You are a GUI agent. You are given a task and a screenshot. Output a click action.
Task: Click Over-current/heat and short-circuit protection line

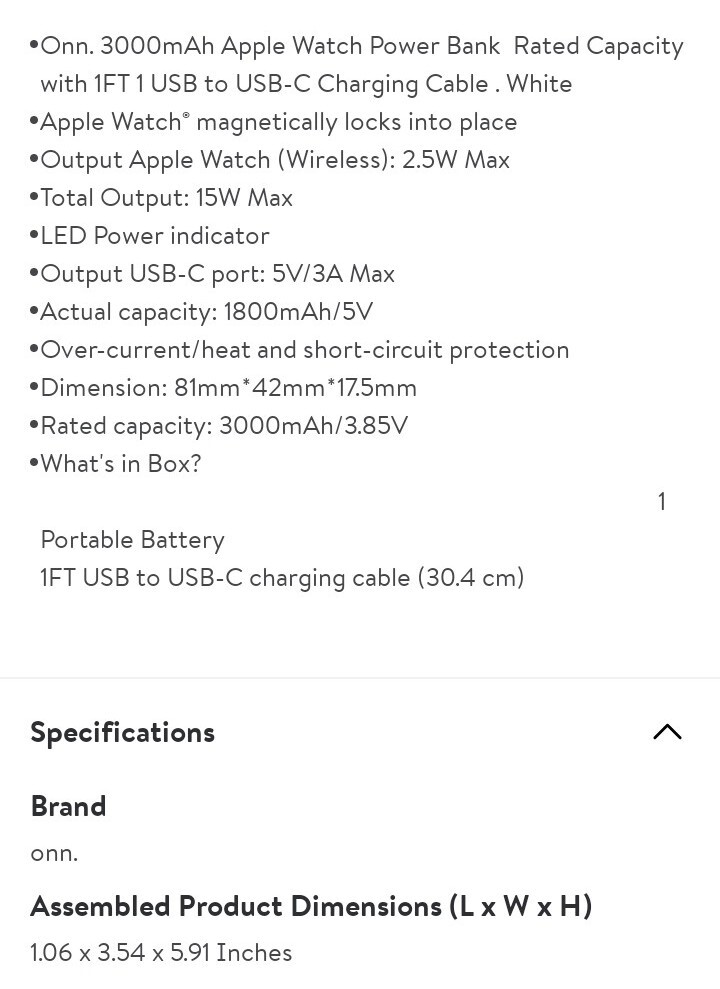tap(304, 350)
